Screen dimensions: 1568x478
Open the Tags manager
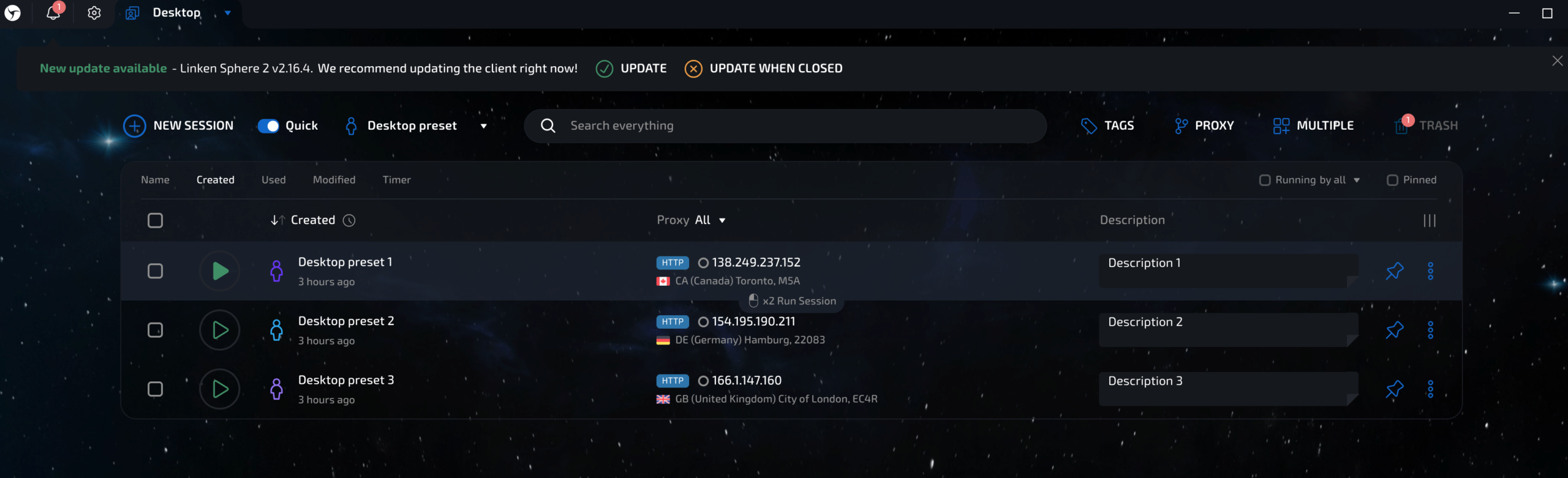[x=1107, y=125]
